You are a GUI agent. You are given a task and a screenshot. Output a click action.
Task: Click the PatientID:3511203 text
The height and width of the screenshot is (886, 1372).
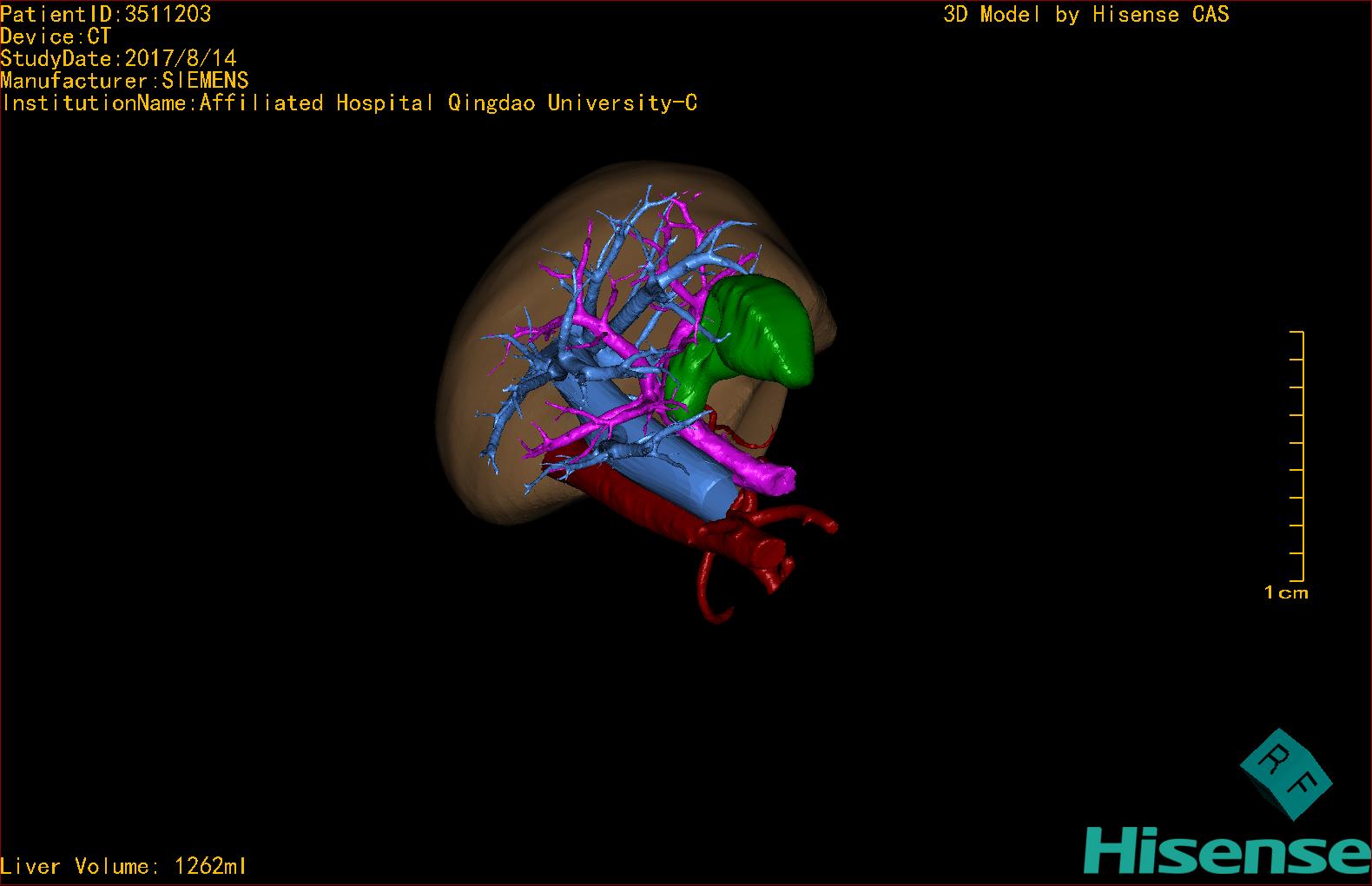click(106, 14)
